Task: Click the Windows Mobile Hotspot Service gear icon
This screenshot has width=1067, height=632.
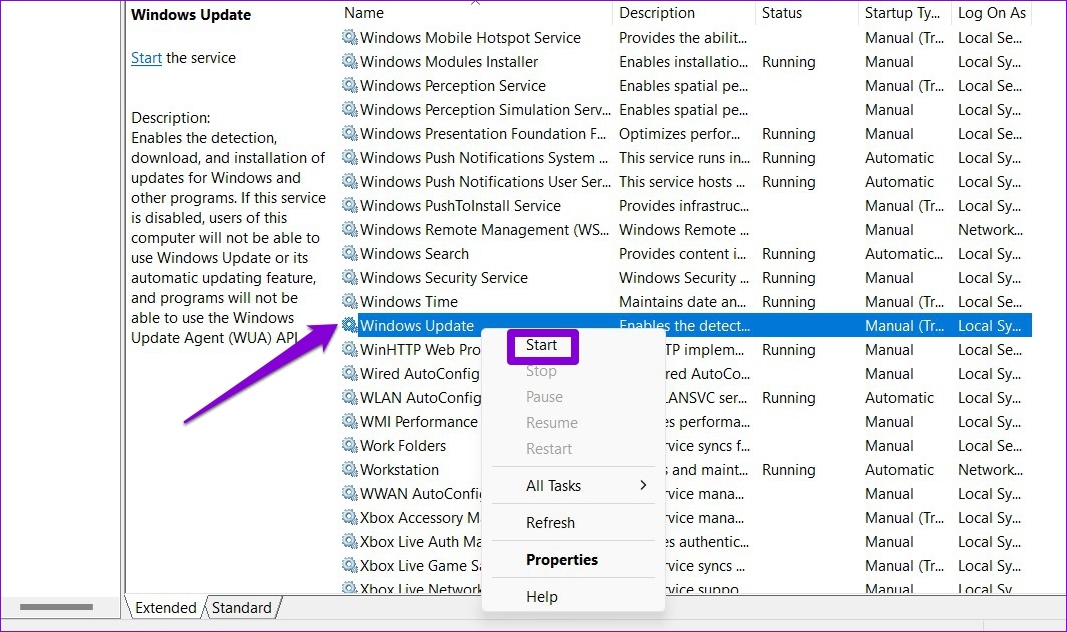Action: tap(350, 37)
